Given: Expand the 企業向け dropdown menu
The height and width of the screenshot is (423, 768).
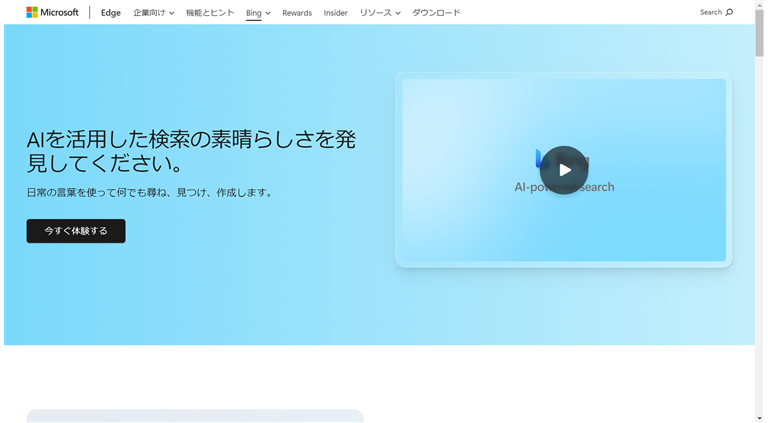Looking at the screenshot, I should 153,13.
